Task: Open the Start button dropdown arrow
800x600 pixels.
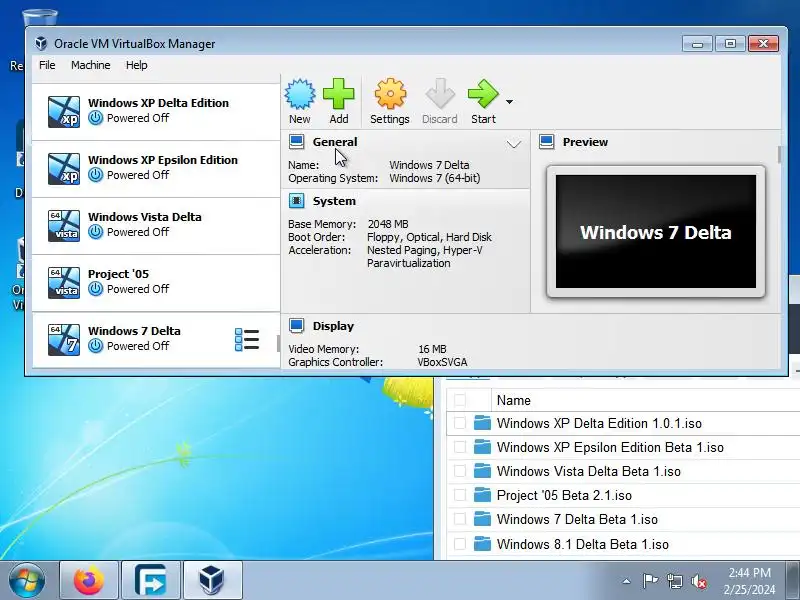Action: coord(509,102)
